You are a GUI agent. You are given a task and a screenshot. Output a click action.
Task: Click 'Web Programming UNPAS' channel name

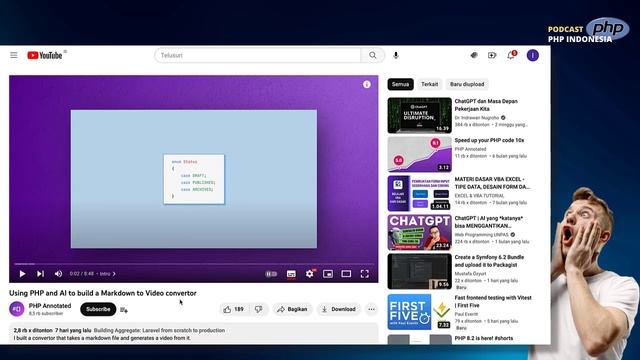point(482,235)
